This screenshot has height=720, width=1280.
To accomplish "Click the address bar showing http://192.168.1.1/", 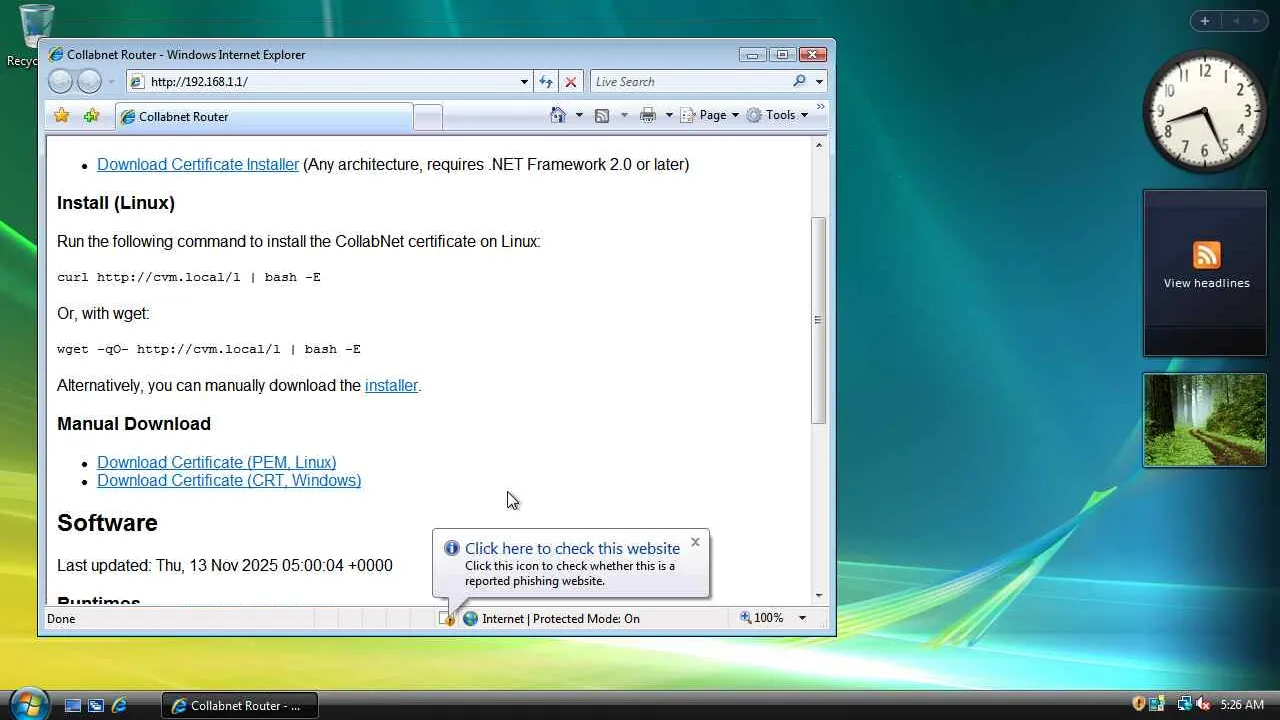I will (x=323, y=82).
